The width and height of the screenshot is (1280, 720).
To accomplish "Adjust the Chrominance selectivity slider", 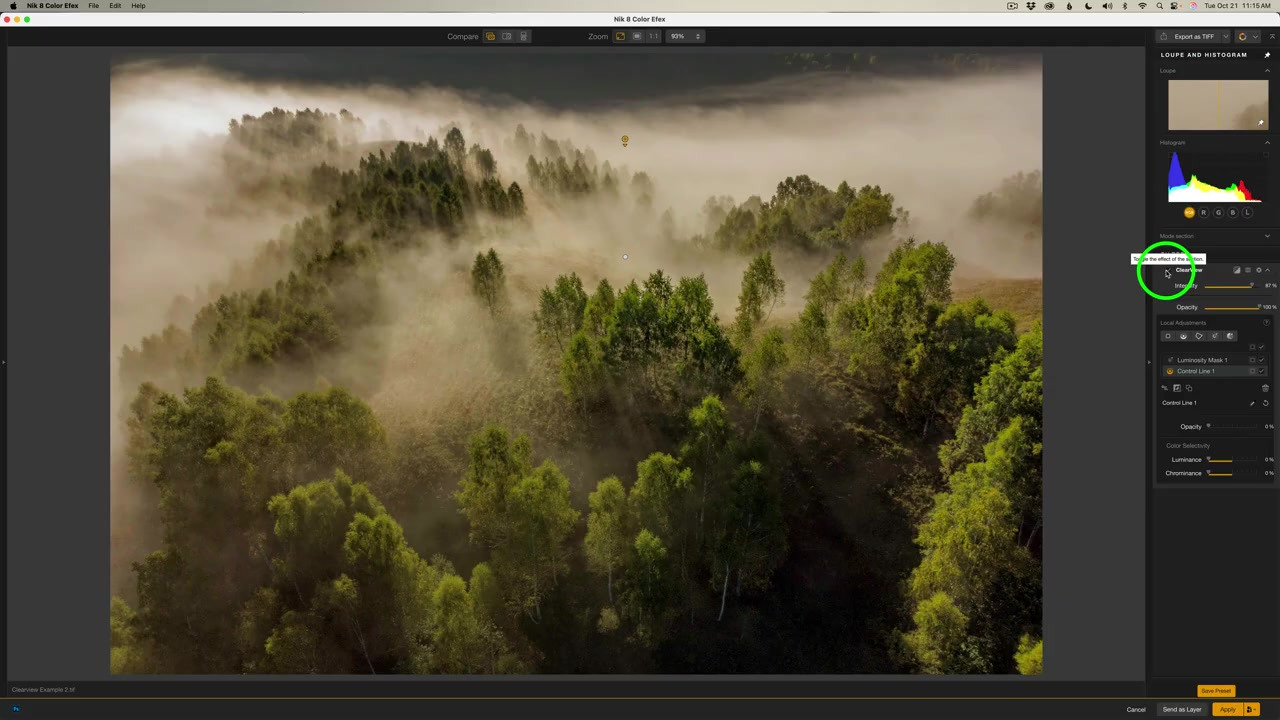I will click(1232, 473).
